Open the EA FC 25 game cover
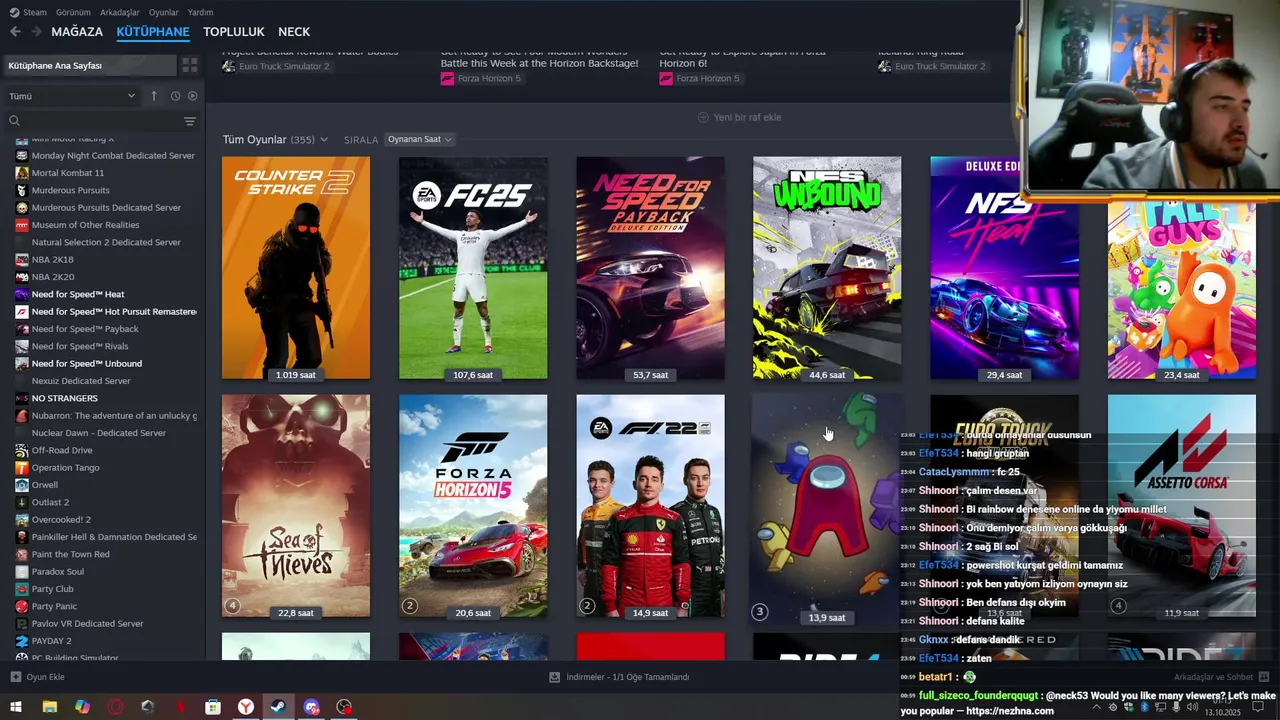The height and width of the screenshot is (720, 1280). coord(473,268)
